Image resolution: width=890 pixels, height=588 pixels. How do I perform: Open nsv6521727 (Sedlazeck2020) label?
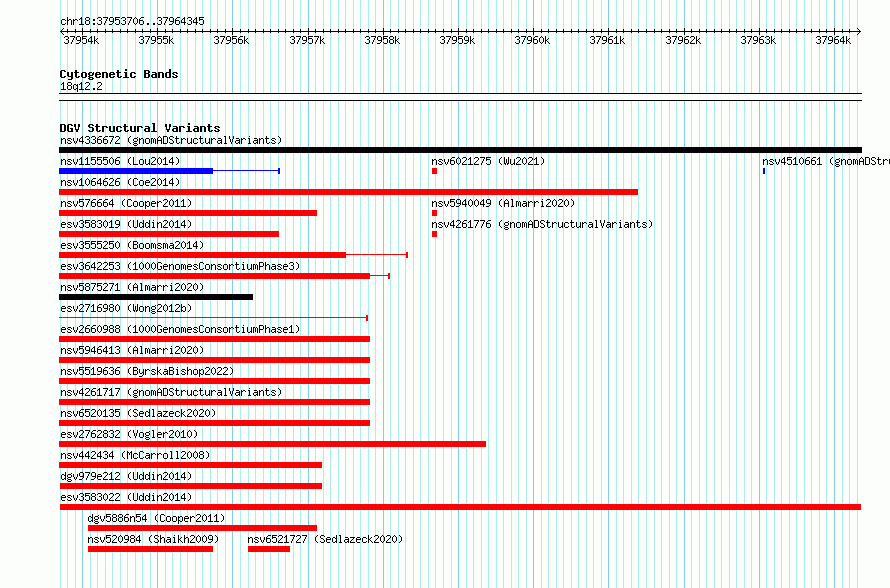pyautogui.click(x=325, y=539)
